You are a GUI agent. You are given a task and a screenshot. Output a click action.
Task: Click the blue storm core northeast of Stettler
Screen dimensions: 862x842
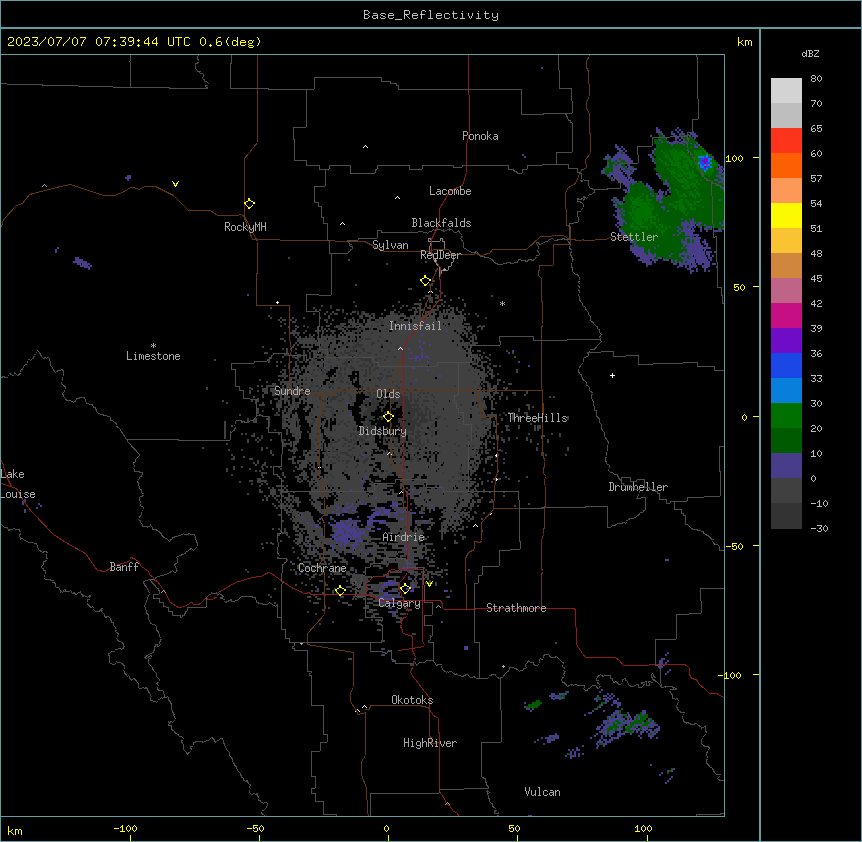click(705, 163)
